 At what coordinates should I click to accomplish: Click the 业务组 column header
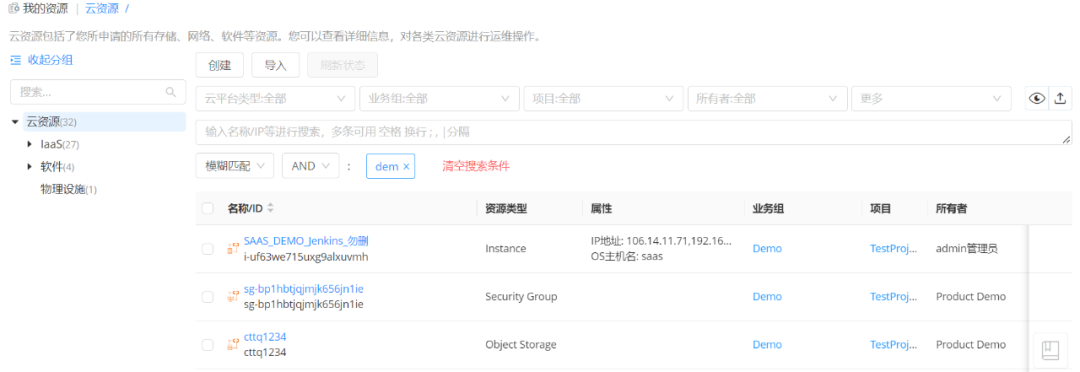click(x=768, y=208)
